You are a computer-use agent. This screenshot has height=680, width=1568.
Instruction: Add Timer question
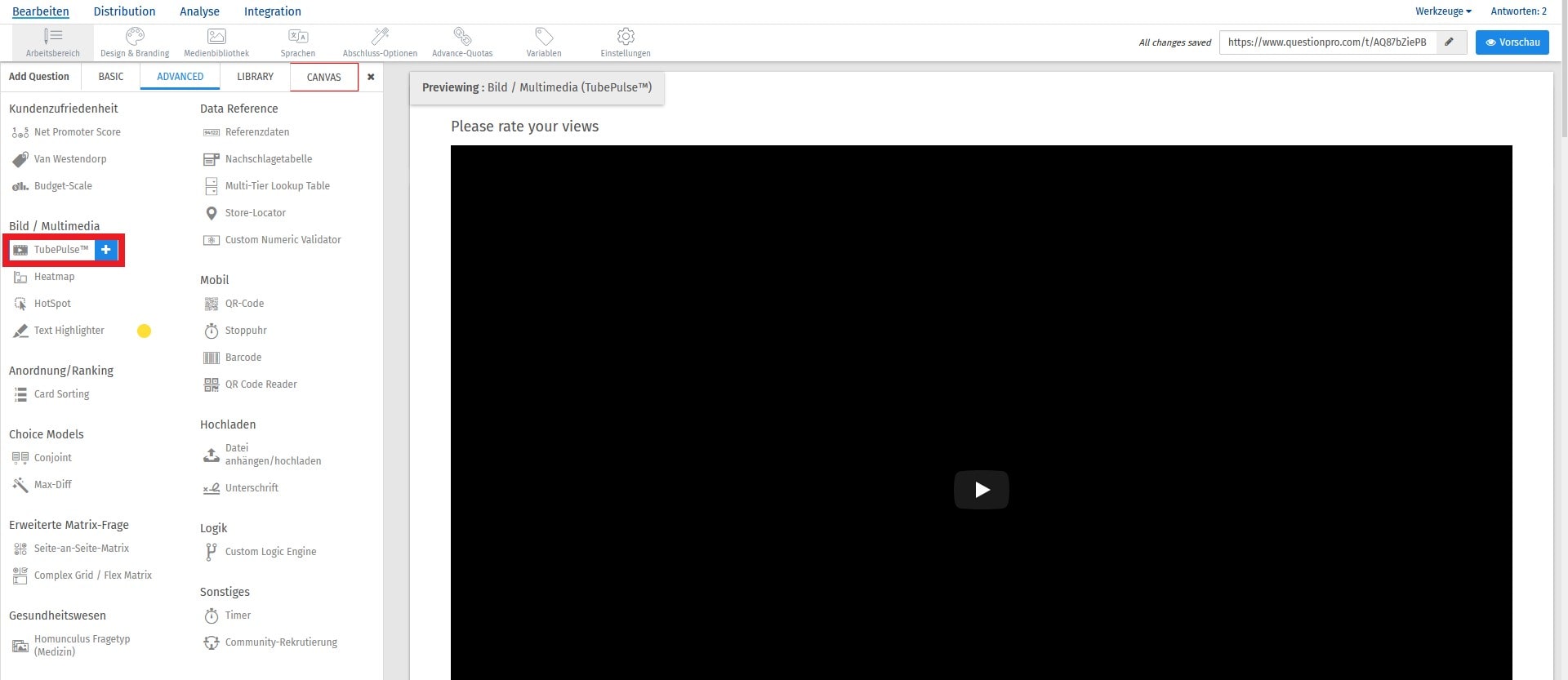pos(227,616)
